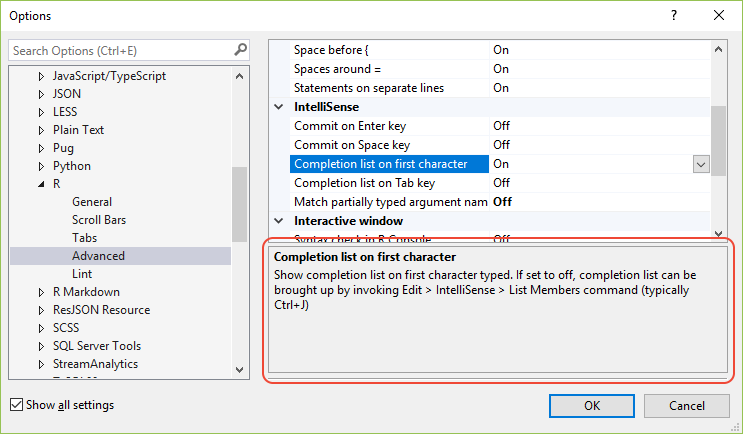Select the General page under R
The height and width of the screenshot is (434, 743).
click(92, 202)
